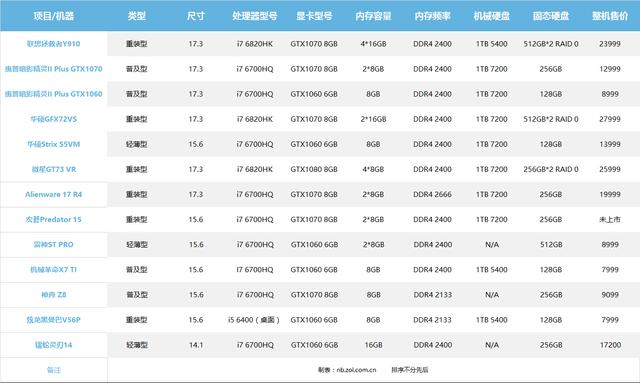This screenshot has width=640, height=383.
Task: Click the DDR4 2666 memory frequency cell
Action: coord(432,194)
